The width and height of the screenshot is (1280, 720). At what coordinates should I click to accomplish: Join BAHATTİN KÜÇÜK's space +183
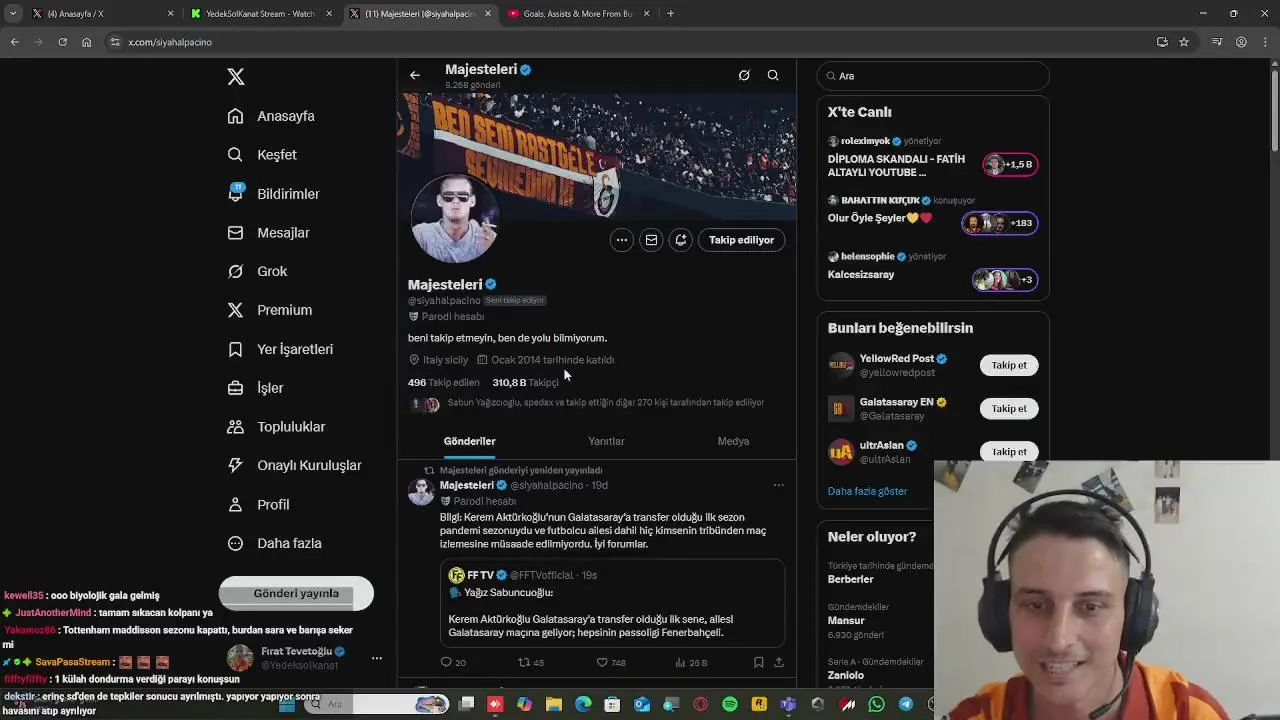coord(1000,223)
